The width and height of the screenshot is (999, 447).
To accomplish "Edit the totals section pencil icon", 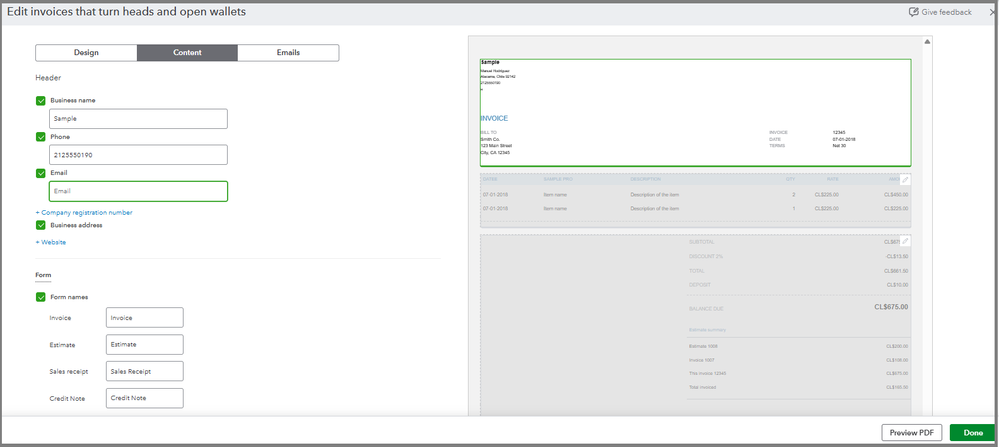I will pos(905,241).
